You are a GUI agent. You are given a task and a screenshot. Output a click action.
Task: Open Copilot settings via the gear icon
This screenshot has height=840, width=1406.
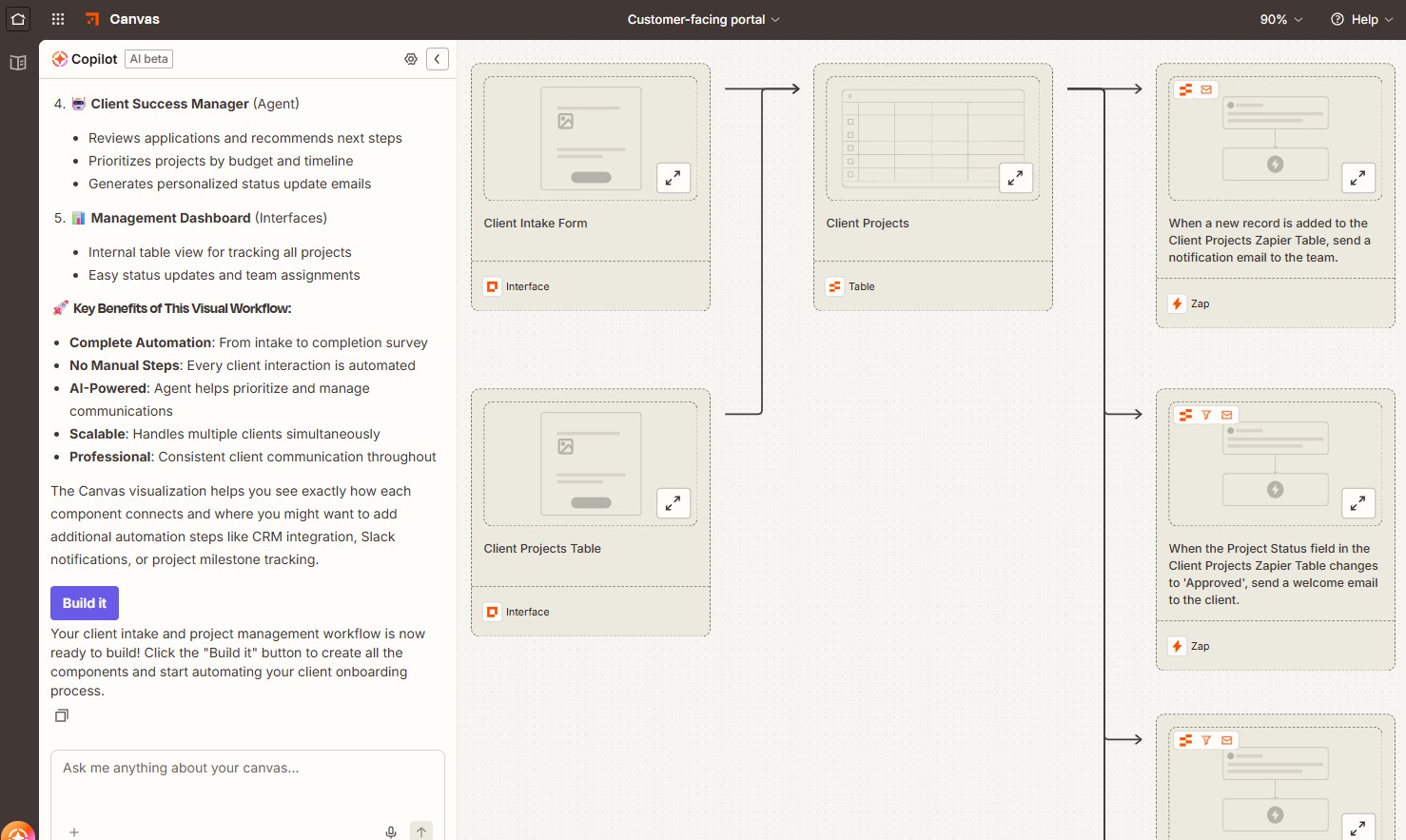tap(410, 58)
